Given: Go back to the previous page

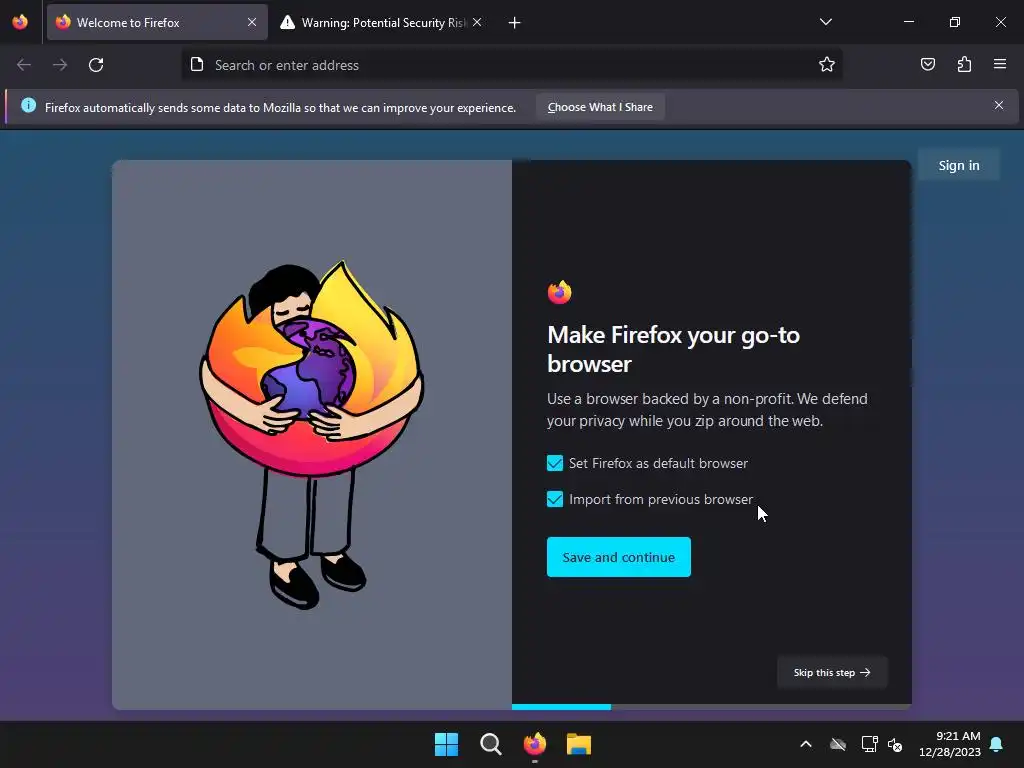Looking at the screenshot, I should [x=24, y=65].
